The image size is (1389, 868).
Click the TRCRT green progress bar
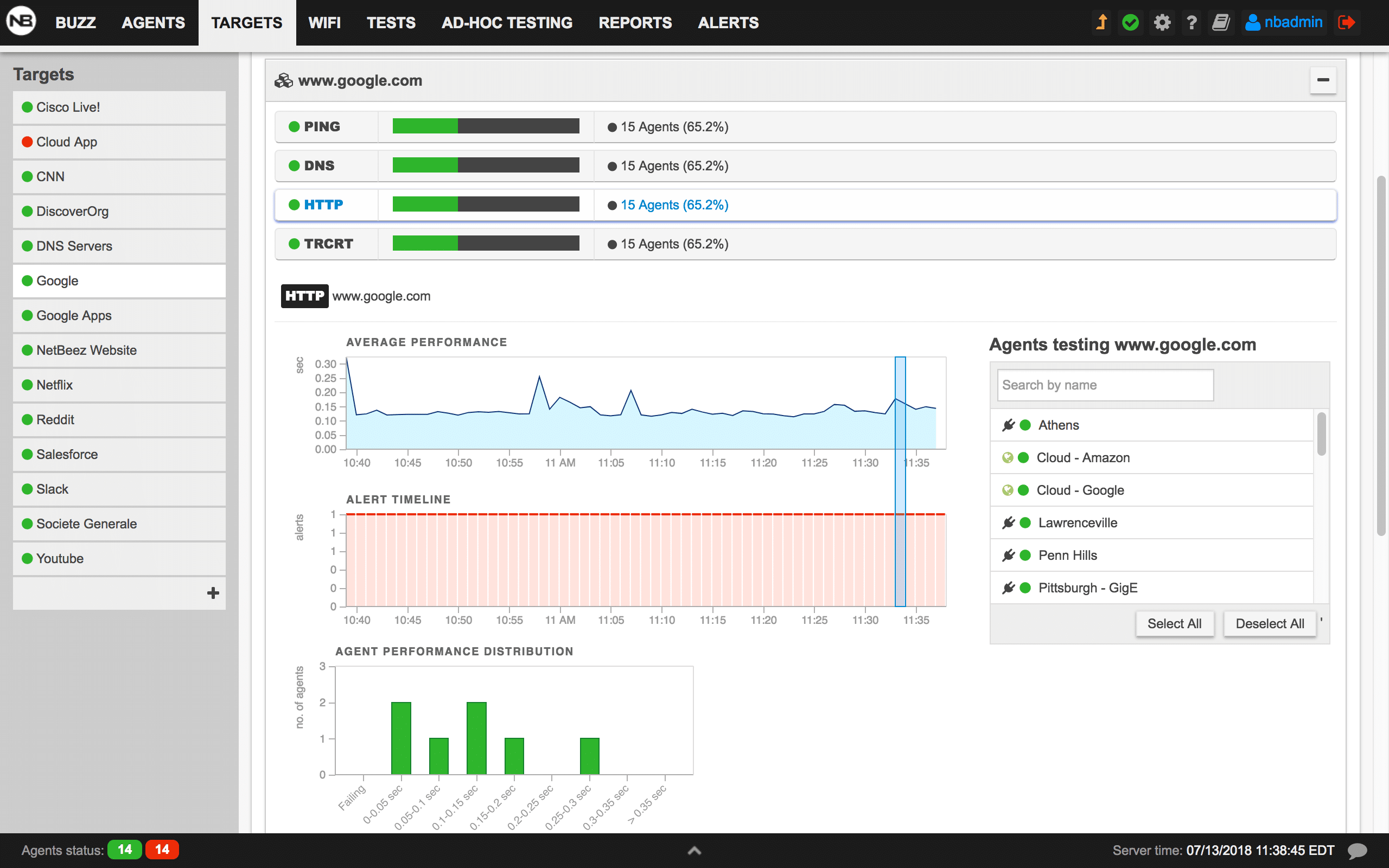coord(425,244)
